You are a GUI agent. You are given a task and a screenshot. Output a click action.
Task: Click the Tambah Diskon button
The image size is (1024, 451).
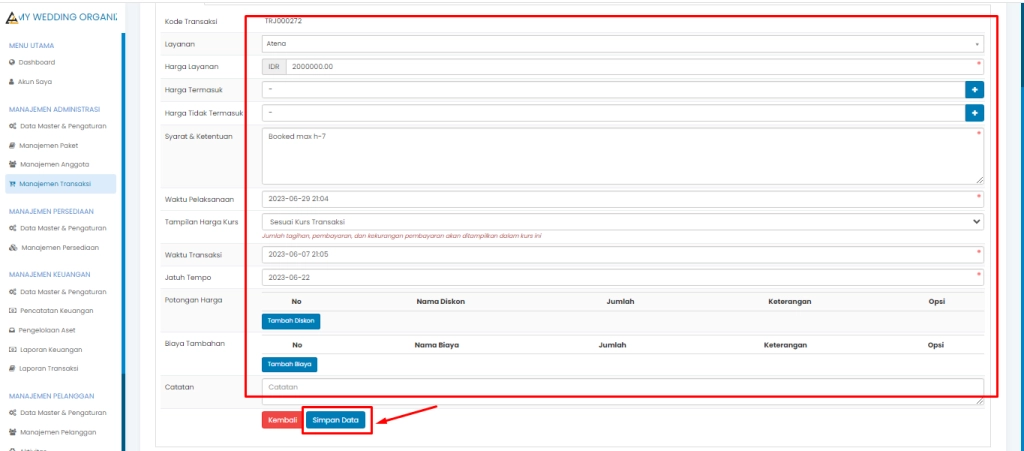click(291, 321)
